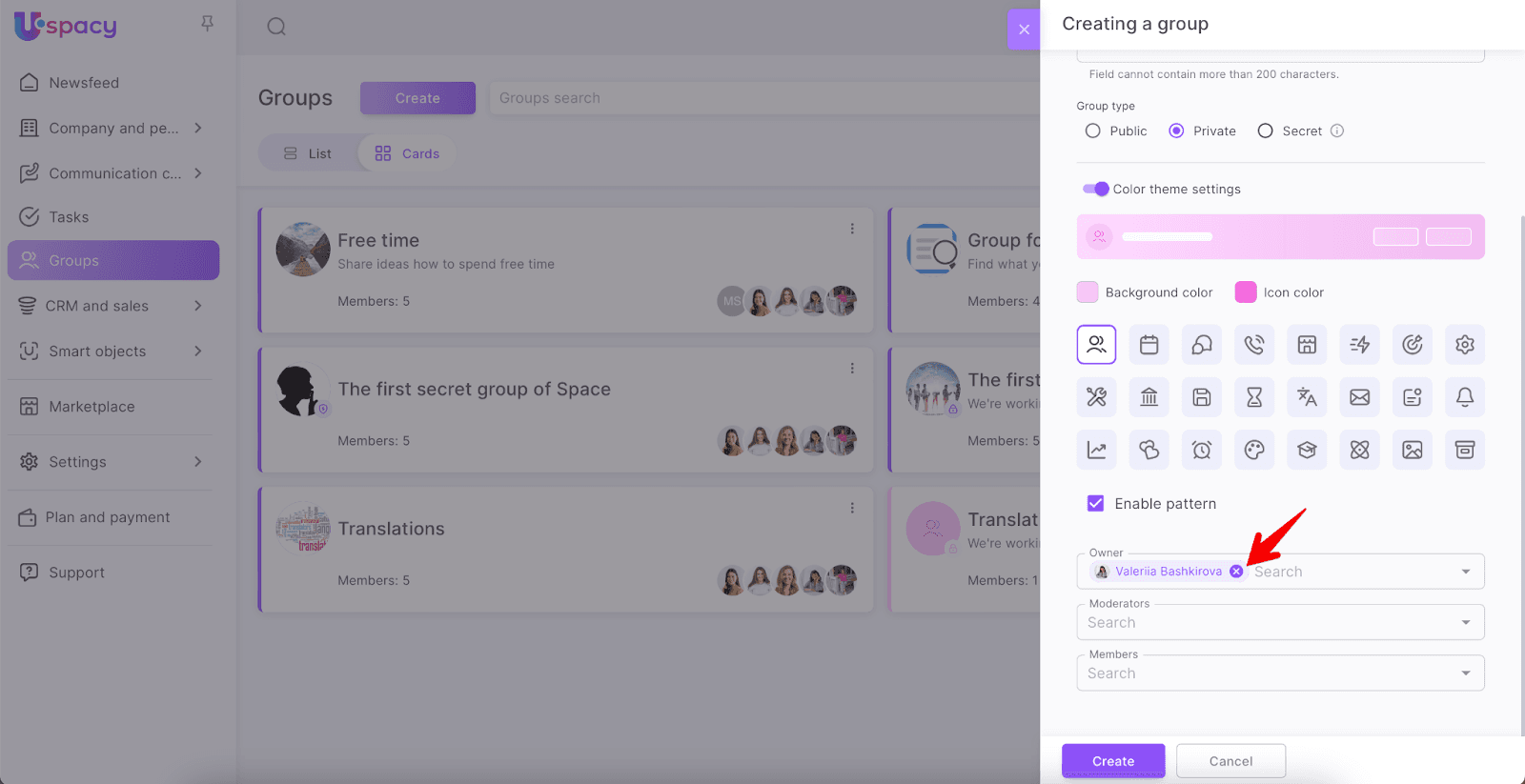This screenshot has height=784, width=1525.
Task: Pick the bell group icon
Action: (x=1465, y=397)
